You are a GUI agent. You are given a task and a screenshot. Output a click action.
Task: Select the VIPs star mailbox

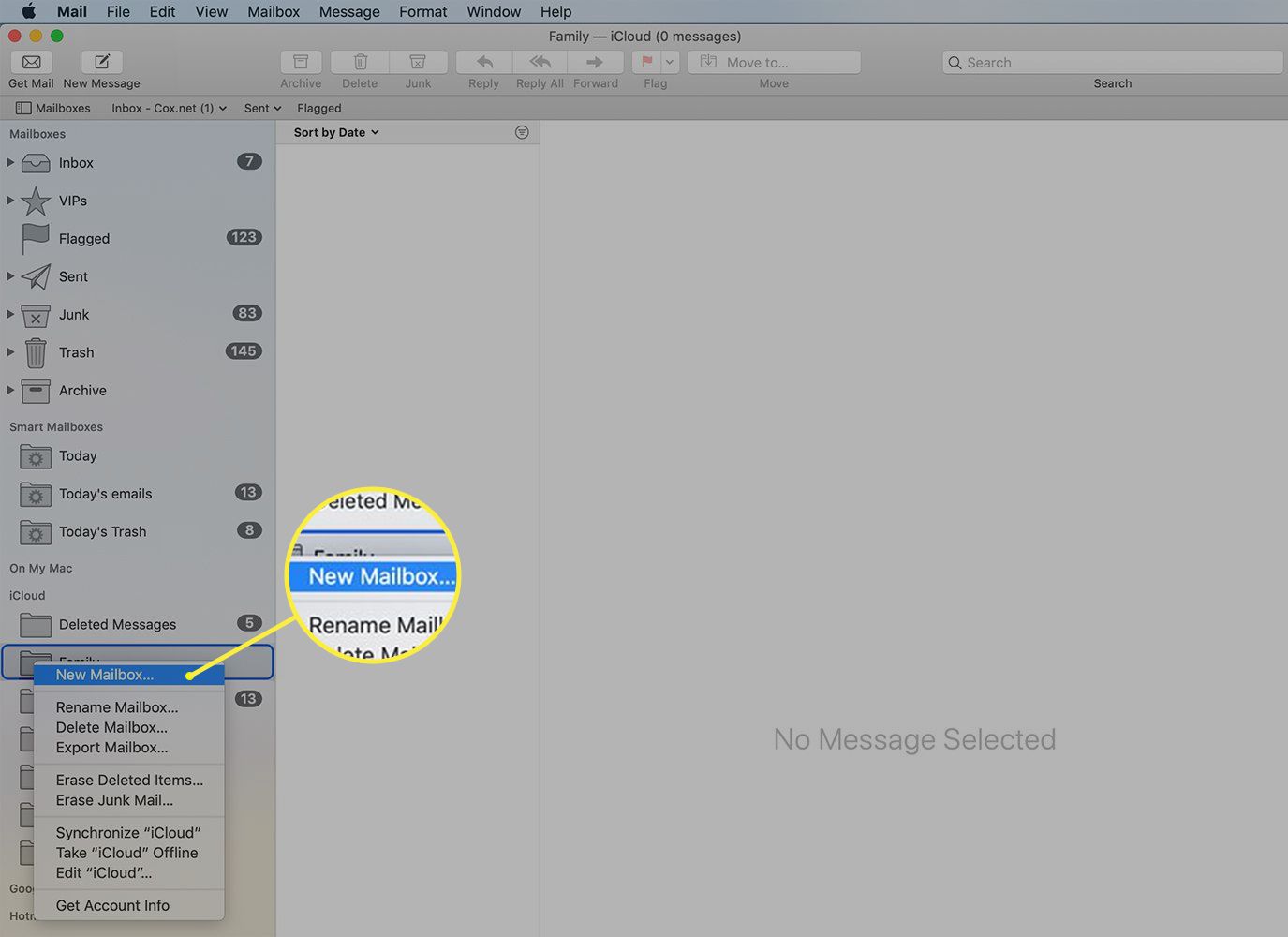[x=138, y=201]
